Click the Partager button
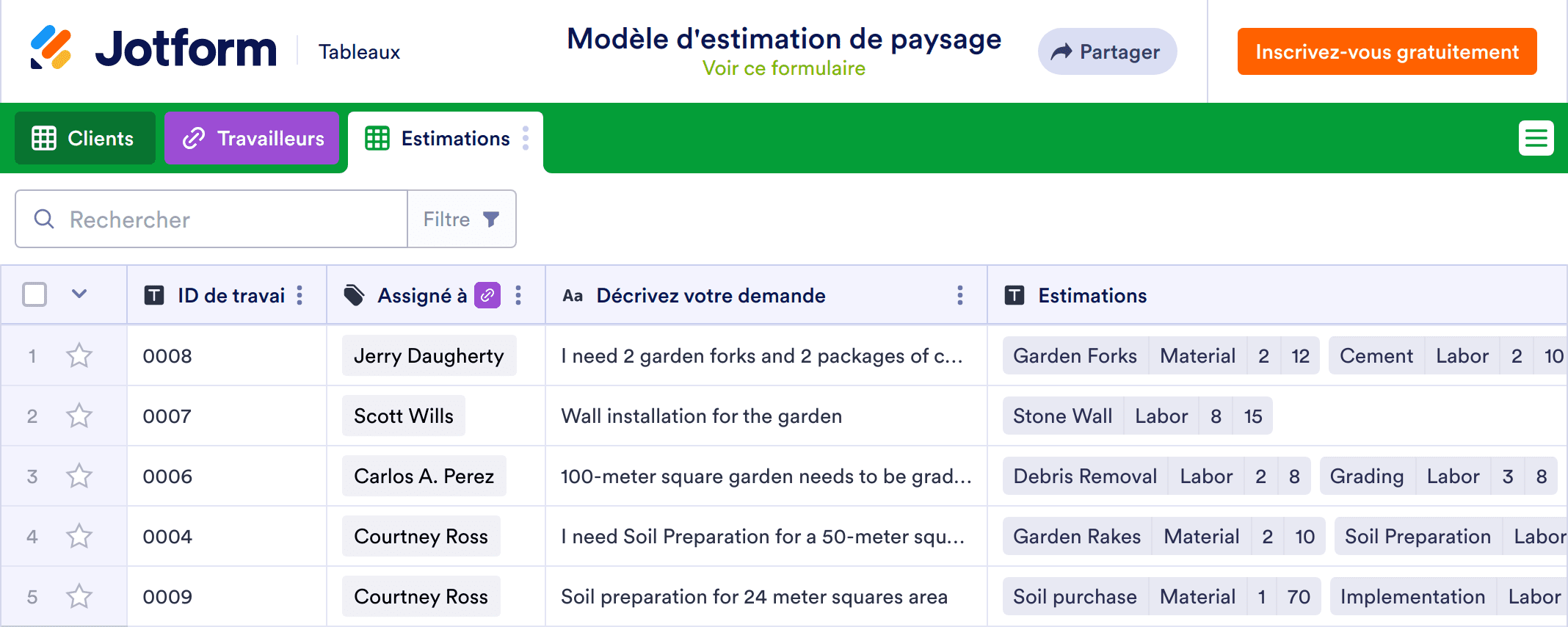Screen dimensions: 1568x627 1107,51
